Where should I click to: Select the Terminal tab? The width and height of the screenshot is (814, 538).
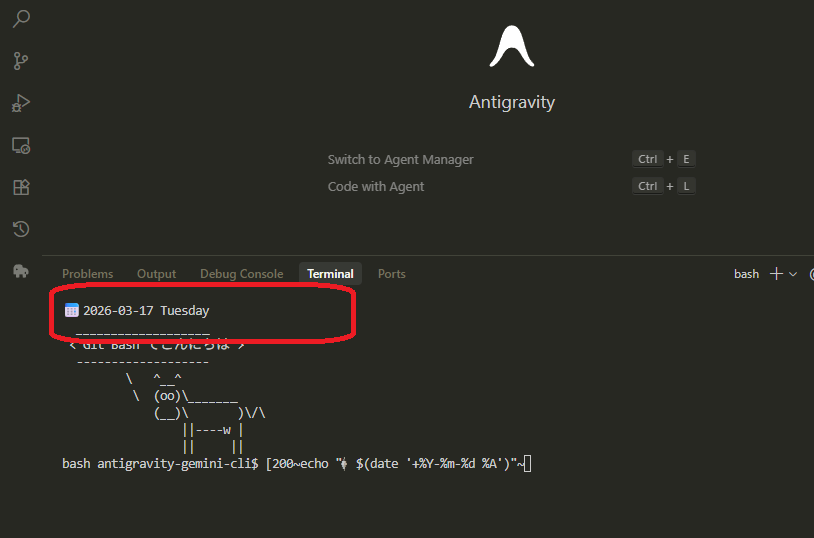(330, 274)
